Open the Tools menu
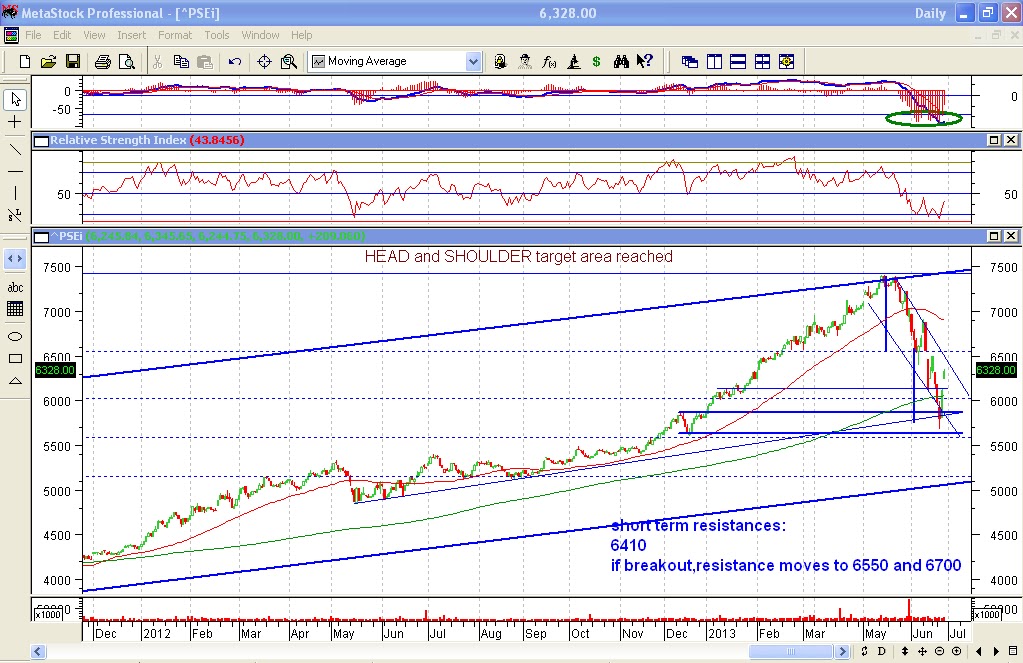Screen dimensions: 1023x663 pyautogui.click(x=216, y=34)
